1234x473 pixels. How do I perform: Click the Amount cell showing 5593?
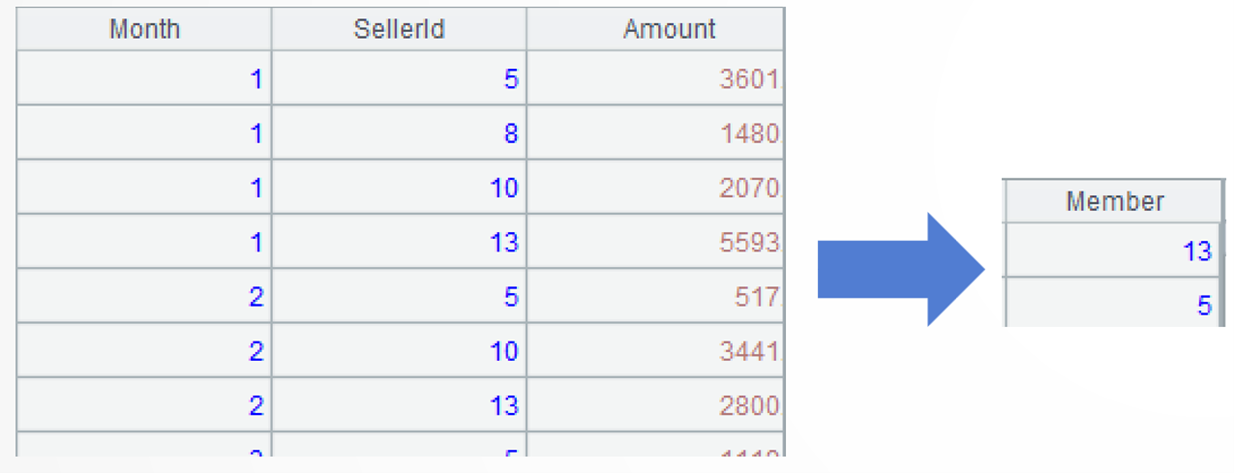[655, 242]
